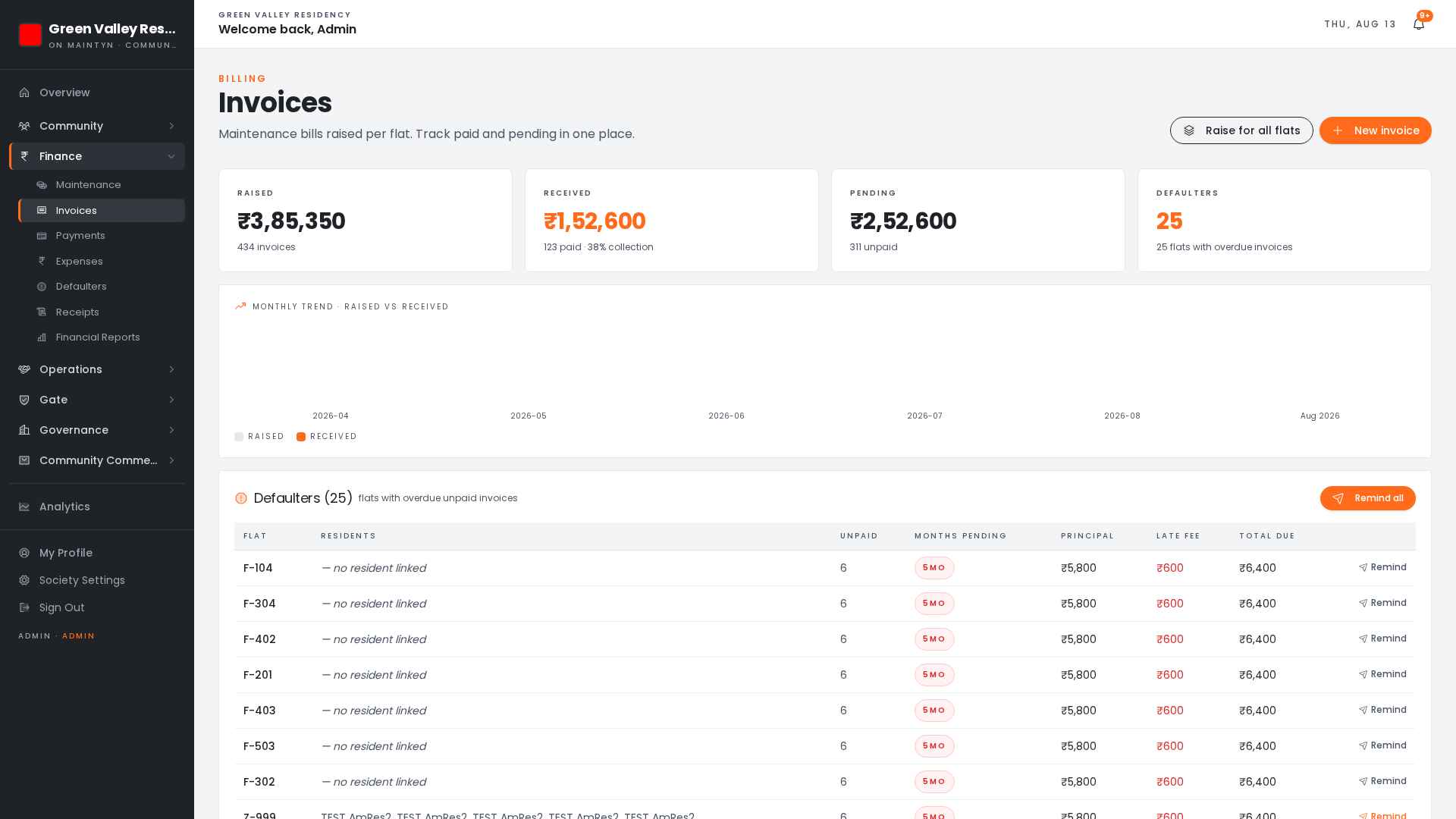
Task: Create a New invoice
Action: click(x=1375, y=130)
